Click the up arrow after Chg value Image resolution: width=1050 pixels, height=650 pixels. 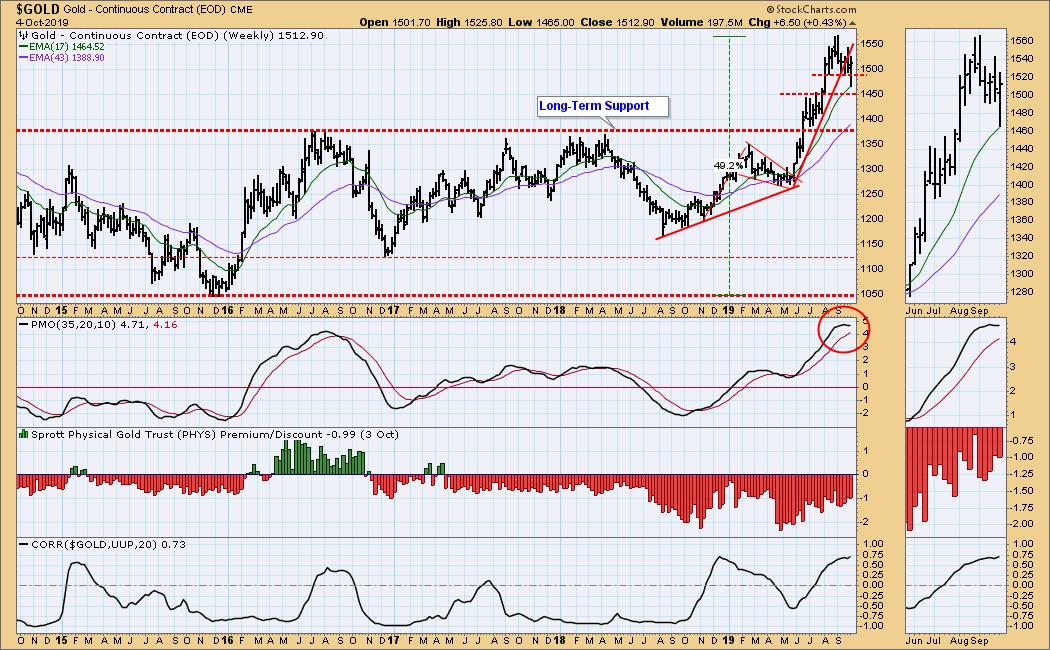tap(854, 22)
